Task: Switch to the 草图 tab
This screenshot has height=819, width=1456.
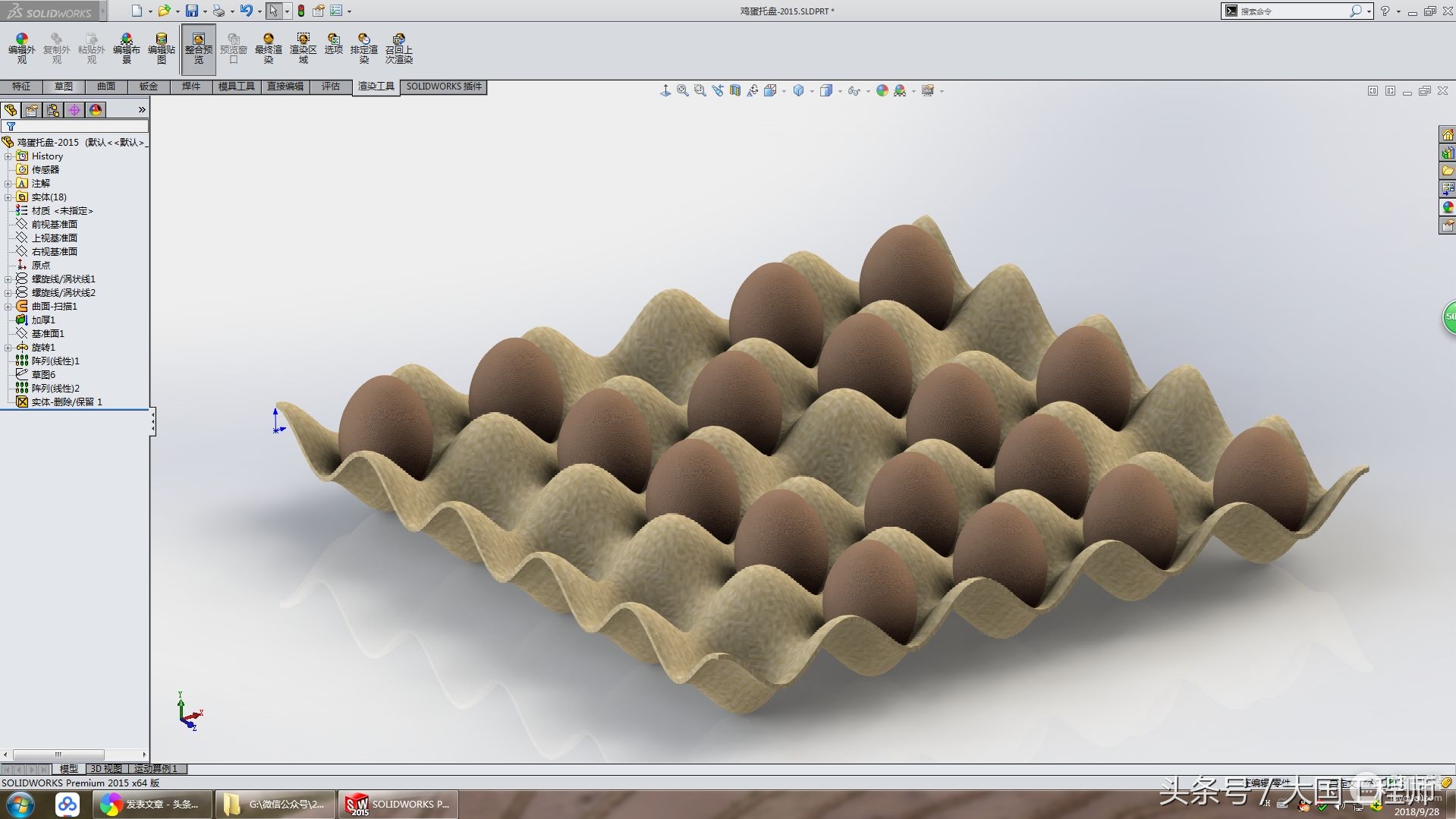Action: click(64, 87)
